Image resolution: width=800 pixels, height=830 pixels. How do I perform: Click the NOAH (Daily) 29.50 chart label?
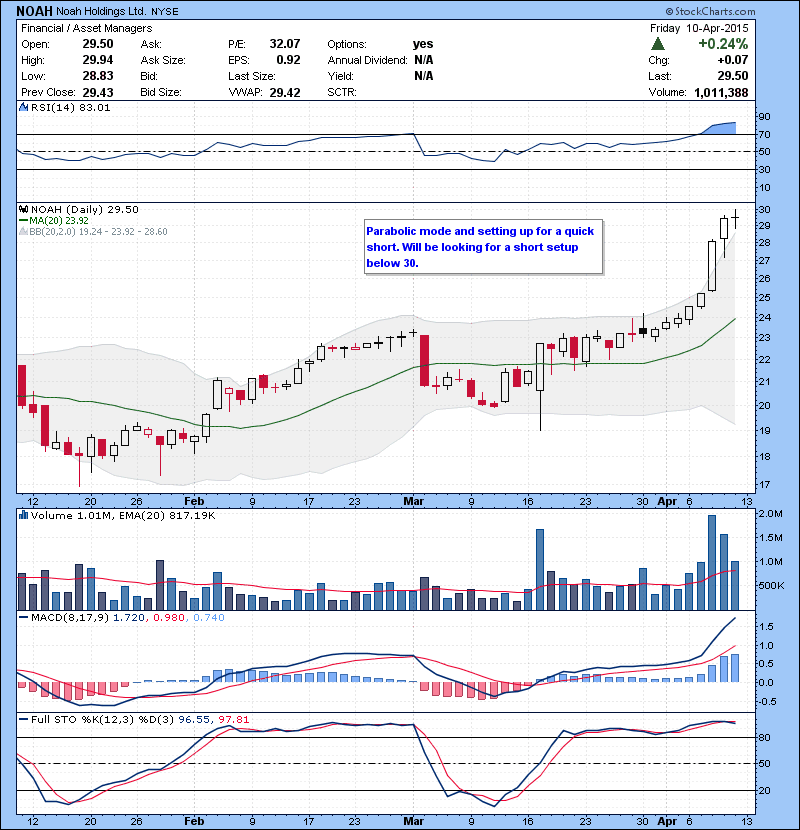click(x=85, y=210)
